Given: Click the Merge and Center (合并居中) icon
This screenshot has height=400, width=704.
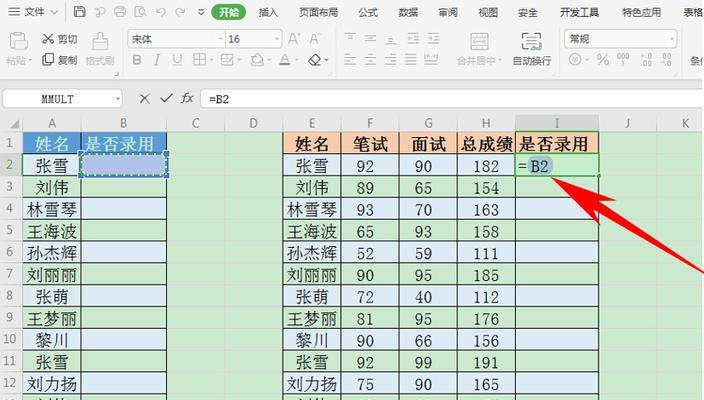Looking at the screenshot, I should (x=479, y=41).
